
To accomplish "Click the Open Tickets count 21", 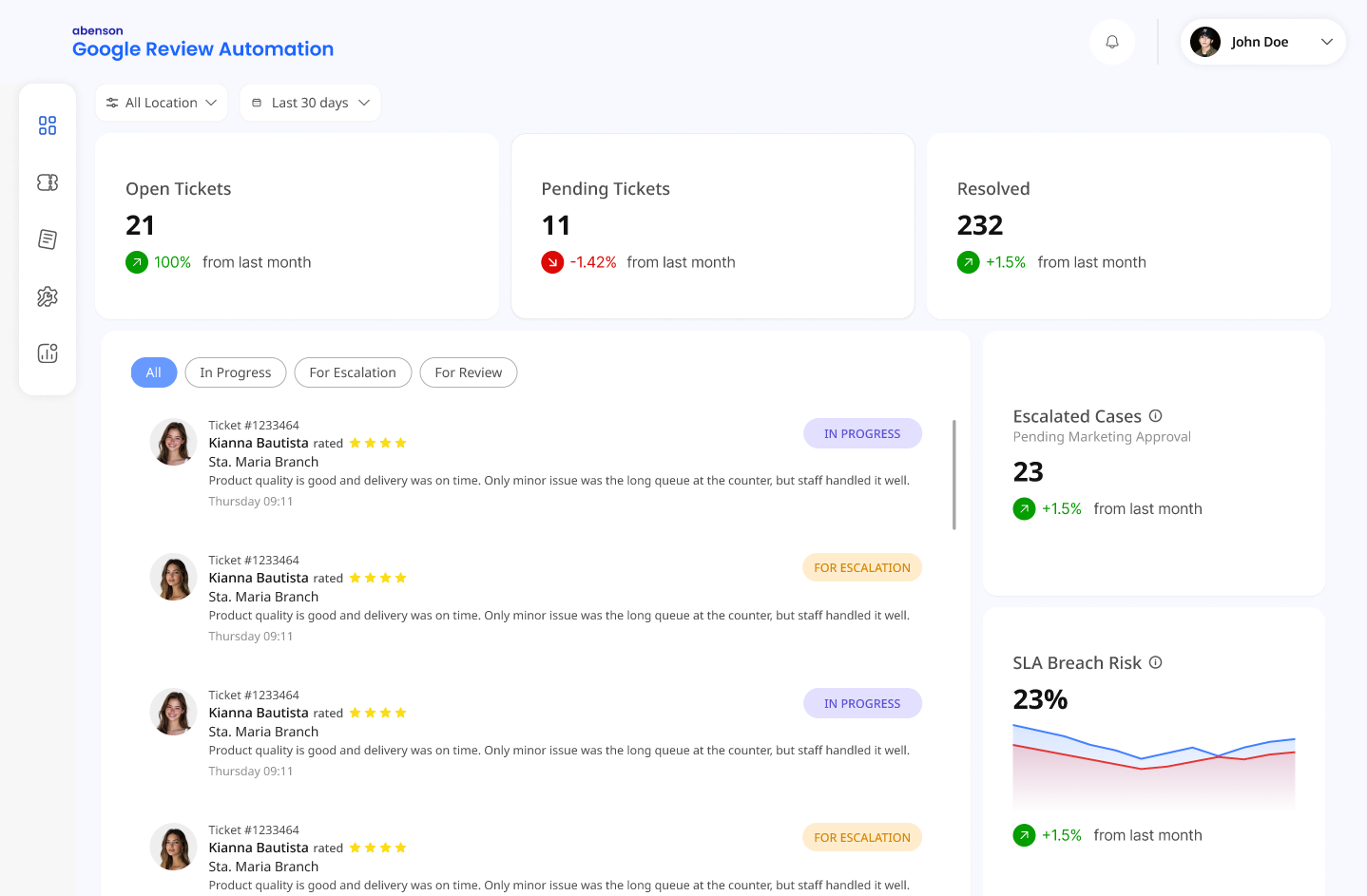I will click(x=140, y=225).
